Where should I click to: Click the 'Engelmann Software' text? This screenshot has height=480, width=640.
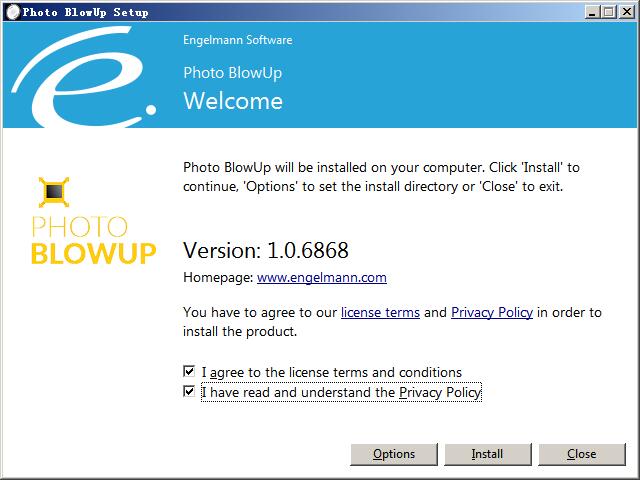coord(238,40)
